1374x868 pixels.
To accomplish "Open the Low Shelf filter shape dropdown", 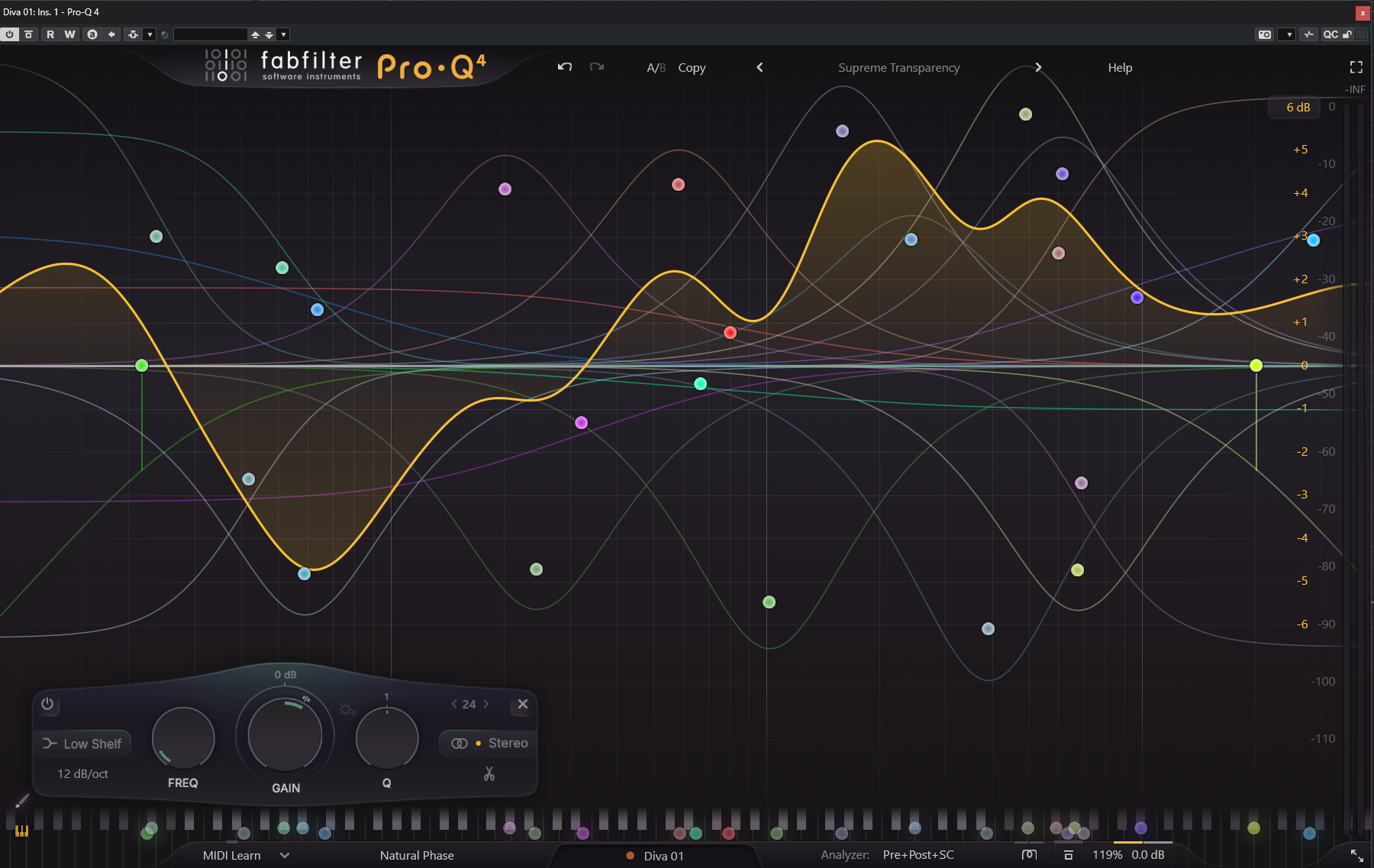I will tap(82, 744).
